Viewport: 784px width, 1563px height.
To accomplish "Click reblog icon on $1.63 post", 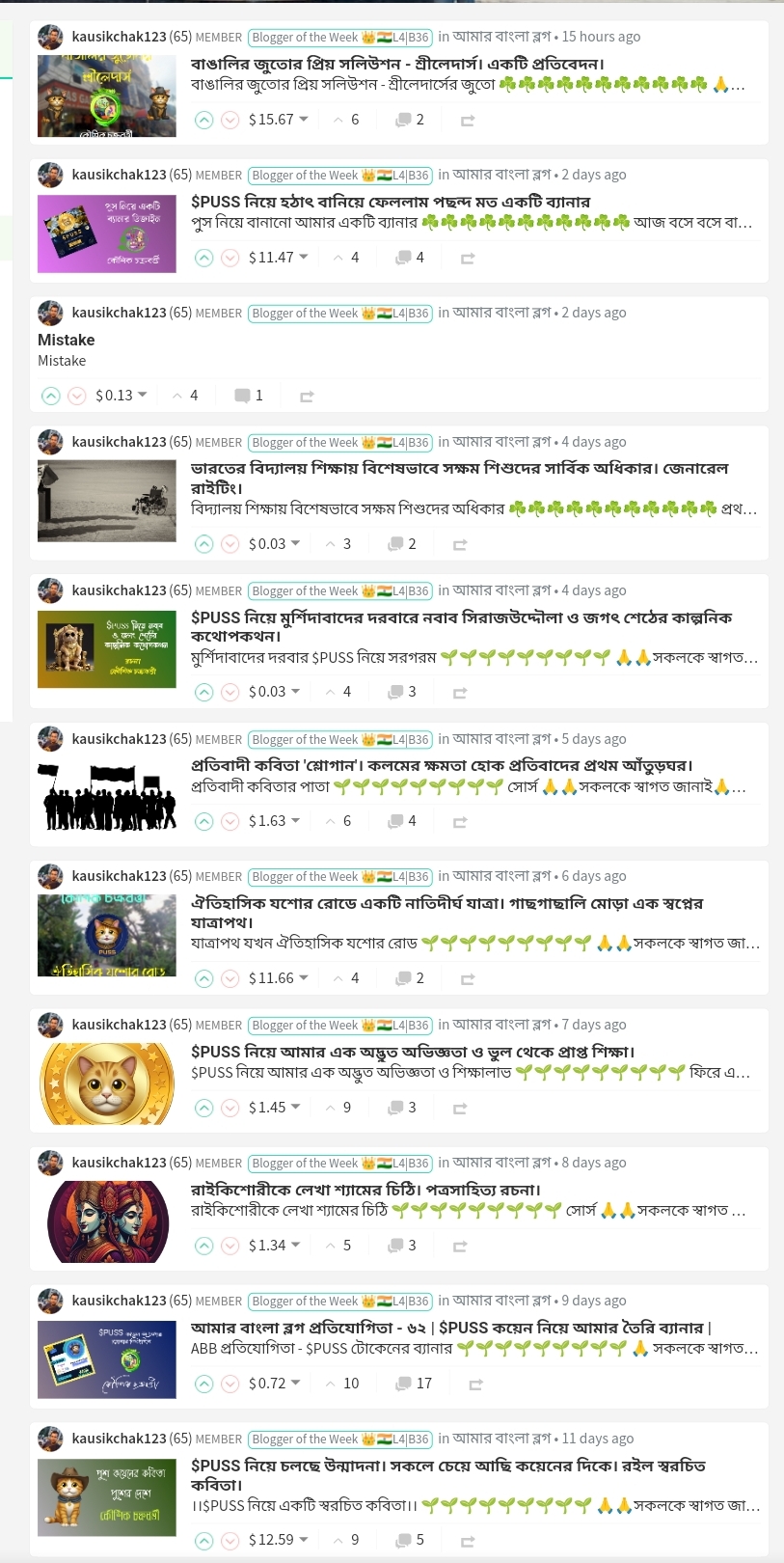I will pos(460,822).
